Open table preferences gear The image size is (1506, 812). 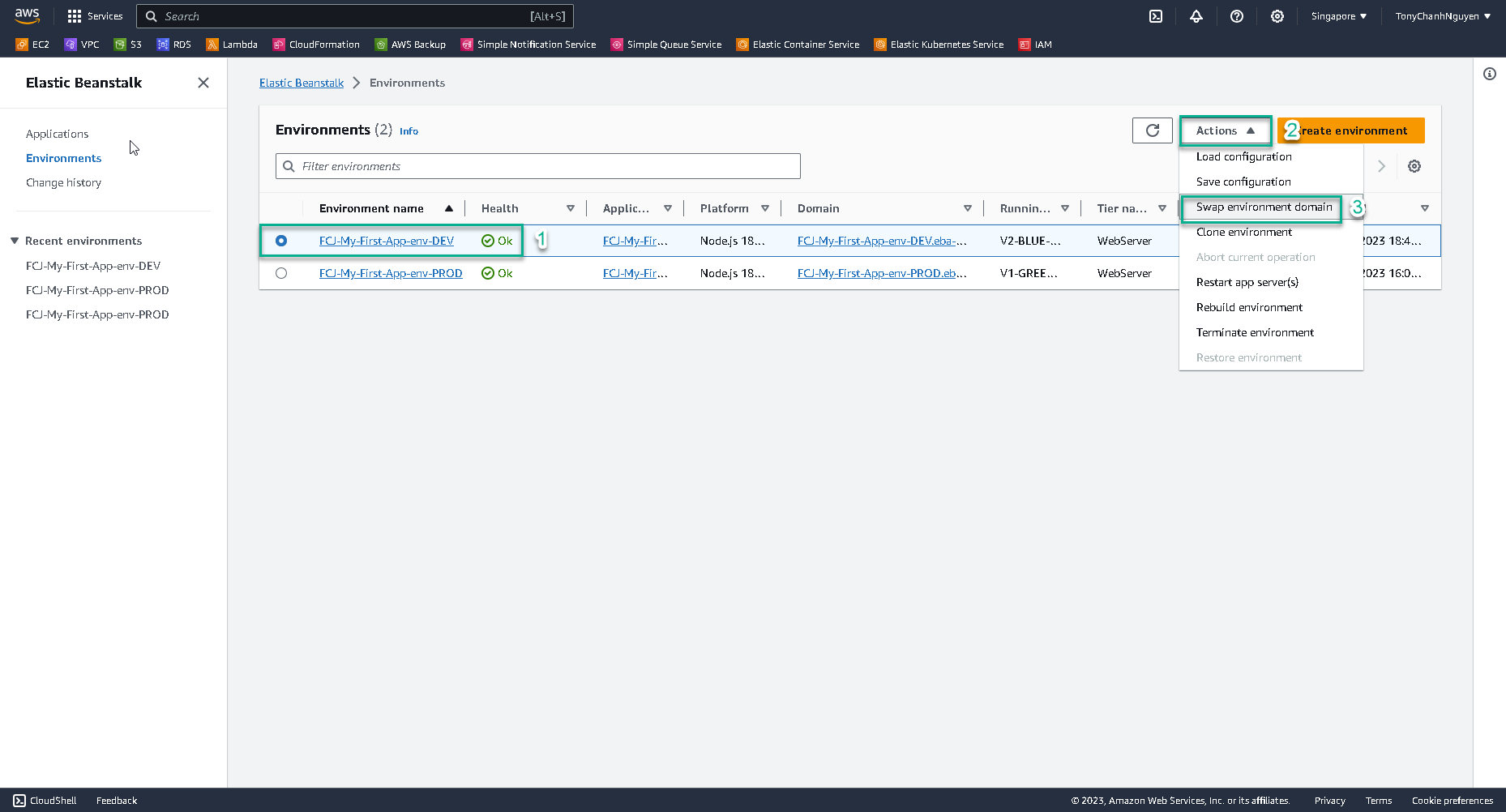(1414, 166)
